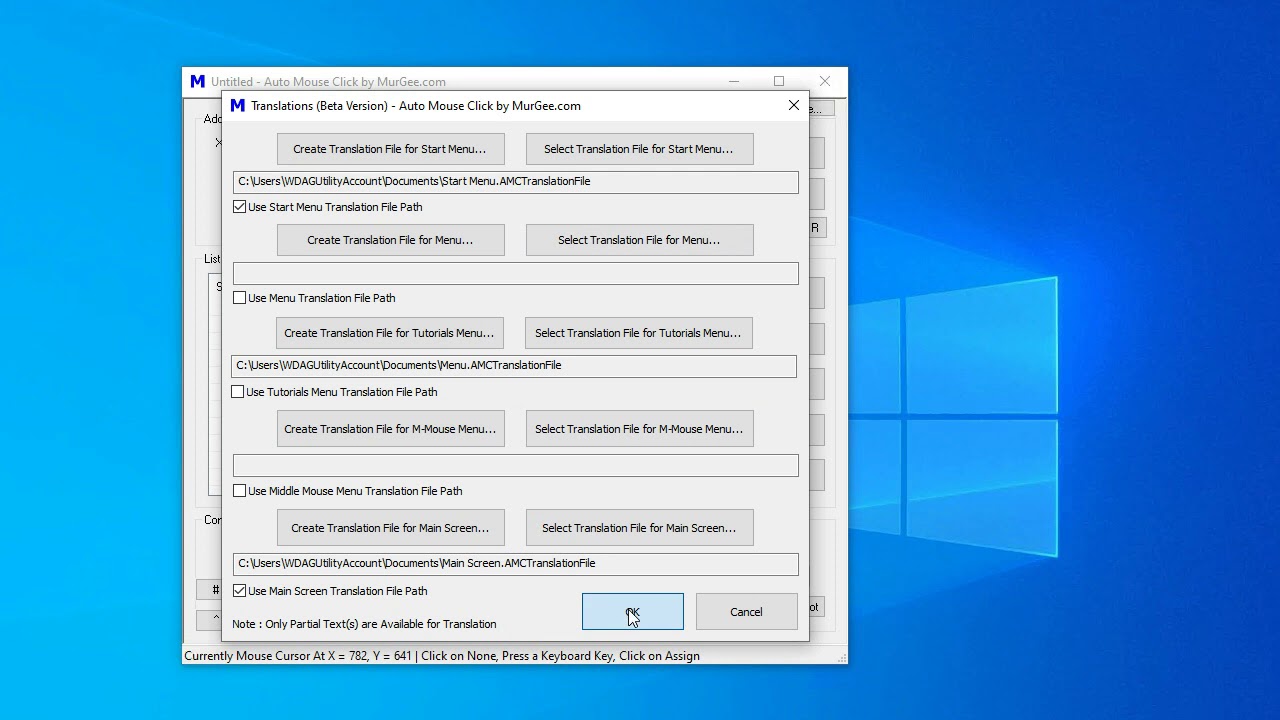Click Create Translation File for Tutorials Menu
This screenshot has width=1280, height=720.
pos(389,333)
